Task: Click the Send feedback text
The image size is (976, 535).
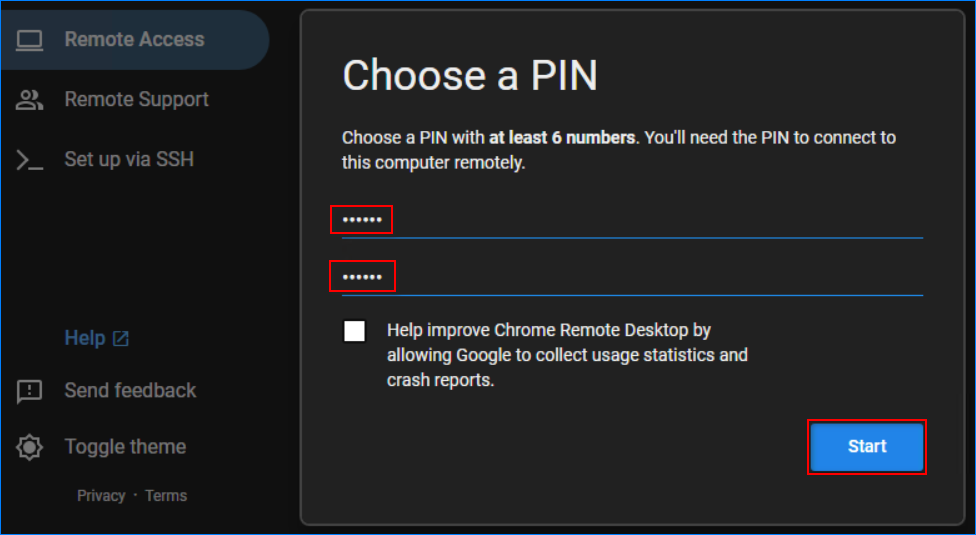Action: [130, 391]
